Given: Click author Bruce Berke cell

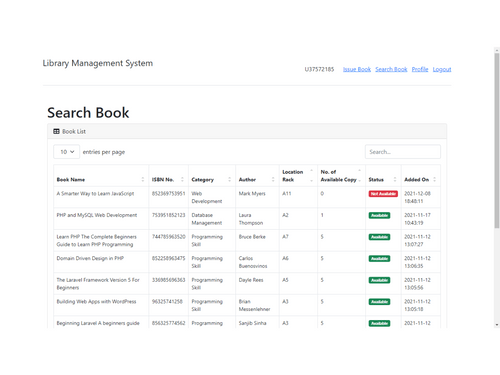Looking at the screenshot, I should point(257,241).
